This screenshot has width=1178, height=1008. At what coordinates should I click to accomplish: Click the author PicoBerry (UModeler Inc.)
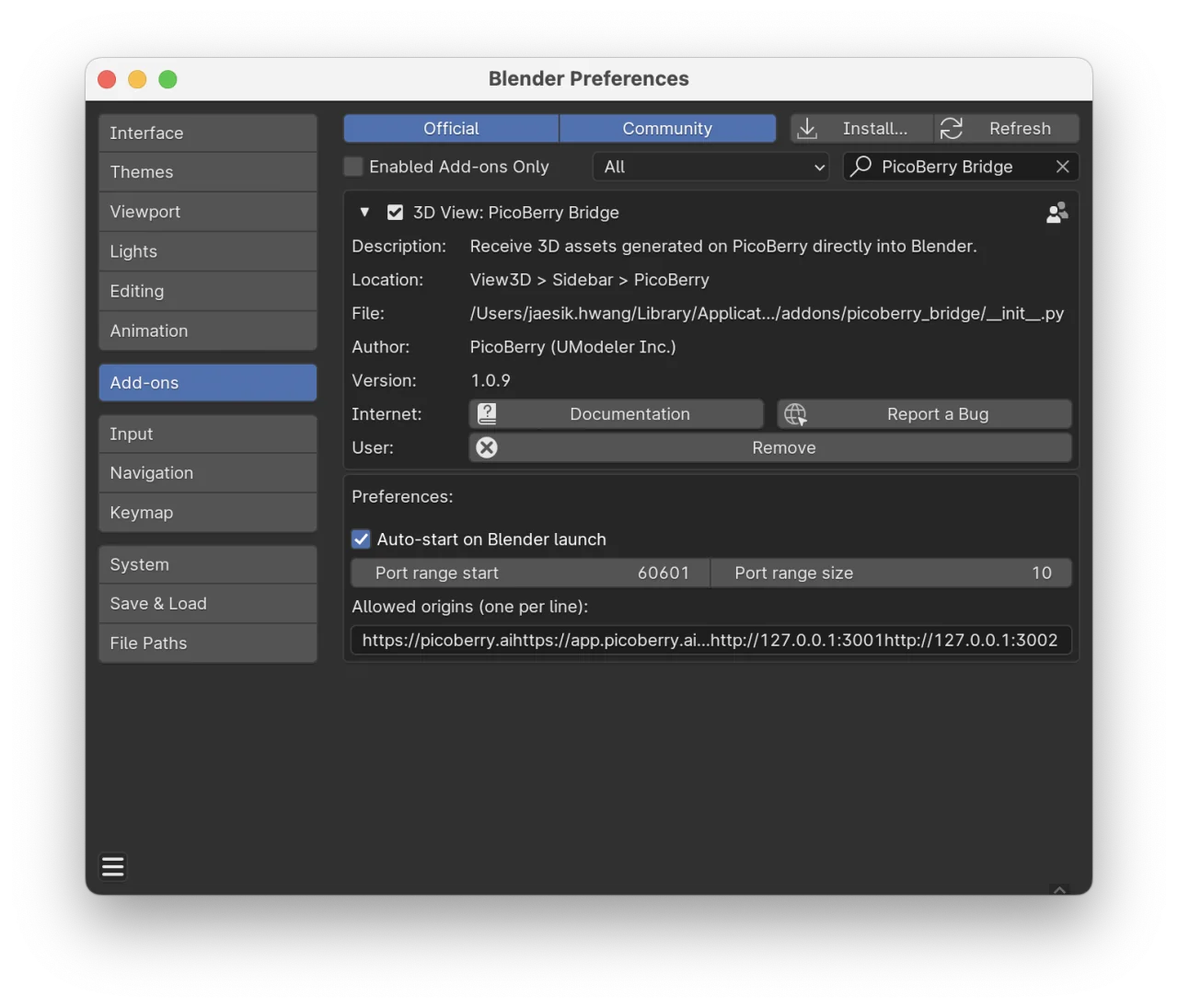point(573,347)
